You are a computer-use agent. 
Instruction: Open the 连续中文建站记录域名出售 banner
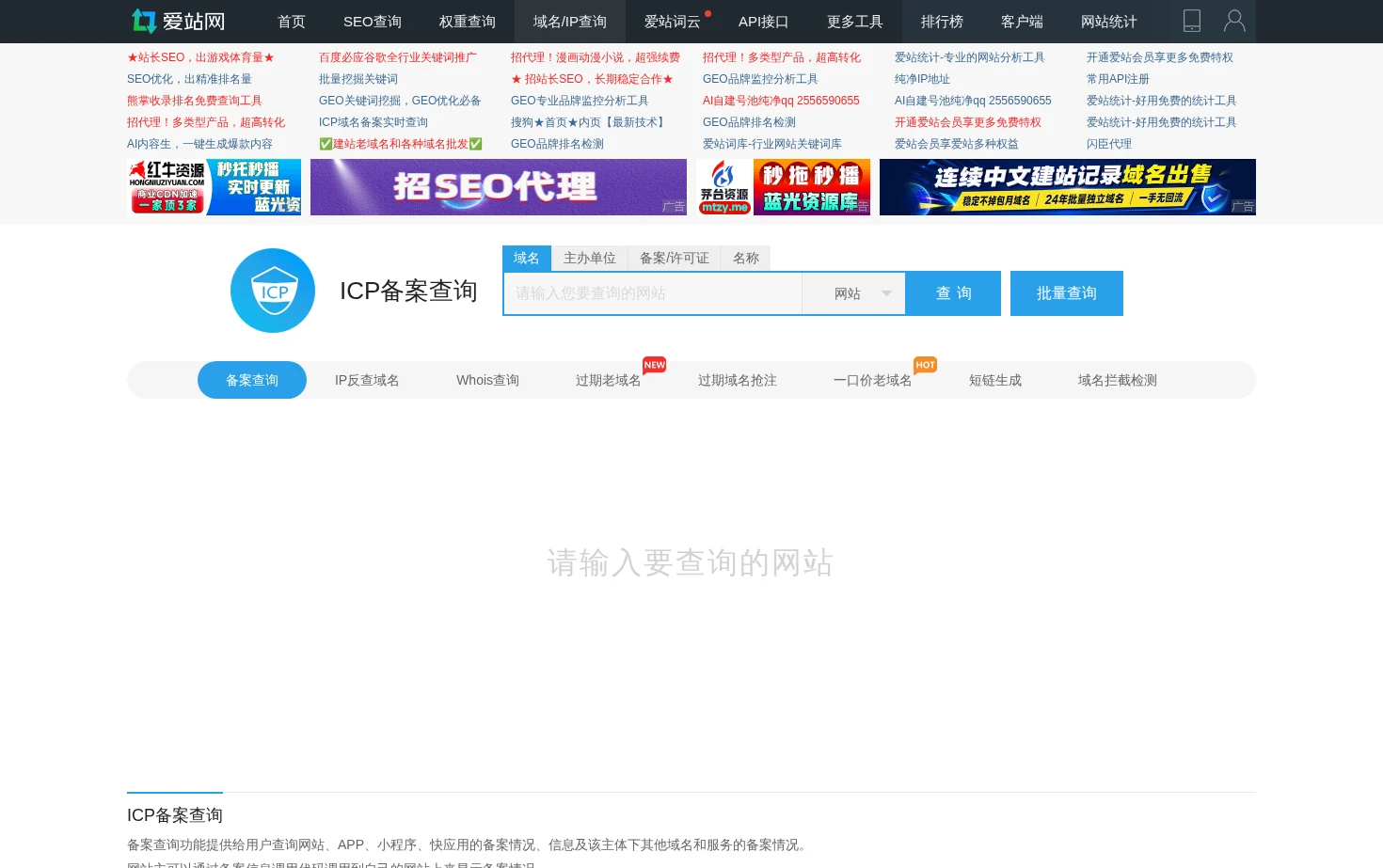coord(1068,187)
